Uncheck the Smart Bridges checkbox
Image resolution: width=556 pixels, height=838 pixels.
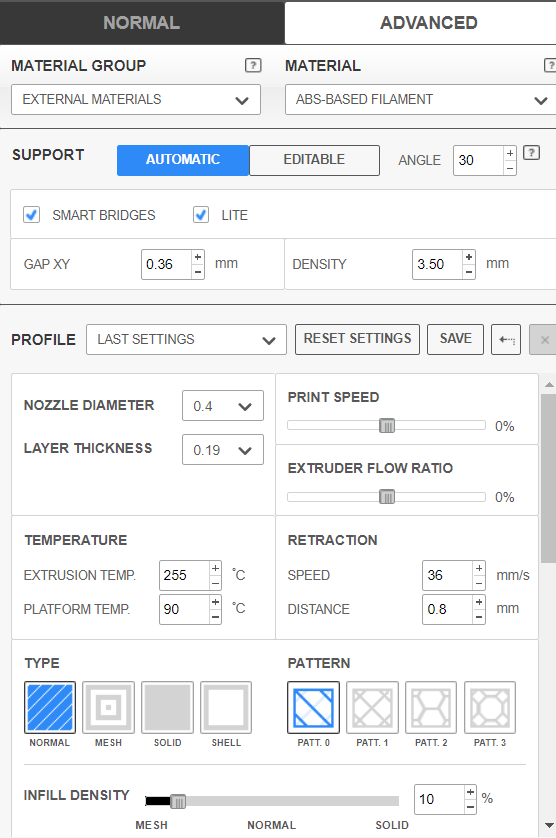pos(32,215)
